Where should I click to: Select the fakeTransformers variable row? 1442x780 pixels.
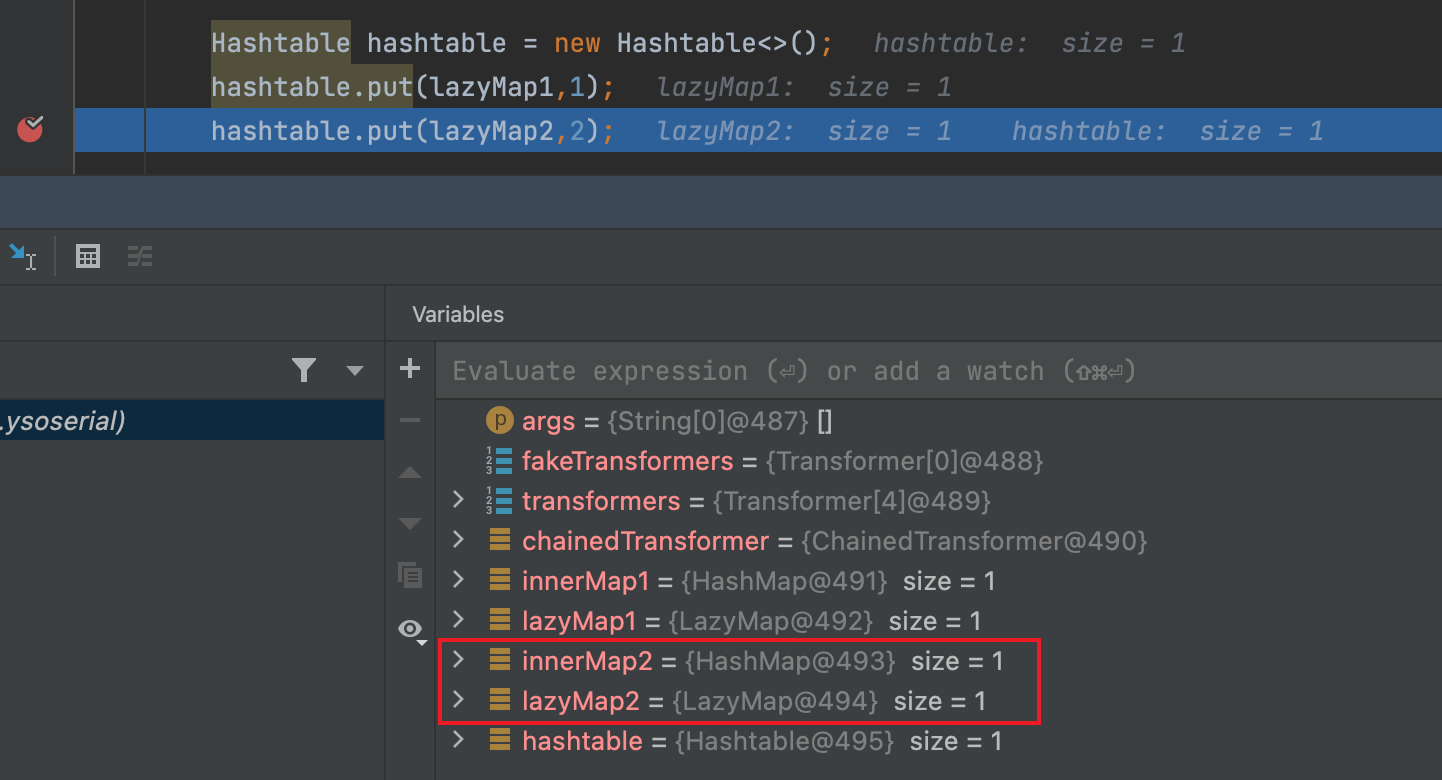938,461
